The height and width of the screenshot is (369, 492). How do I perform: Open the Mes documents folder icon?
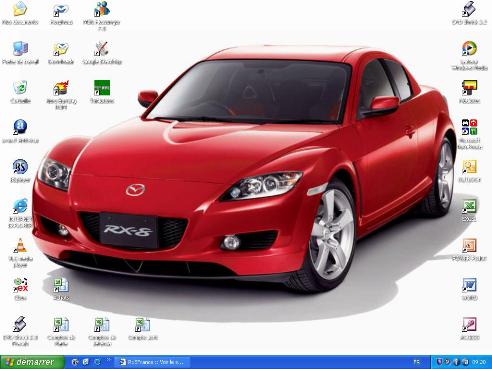tap(20, 9)
